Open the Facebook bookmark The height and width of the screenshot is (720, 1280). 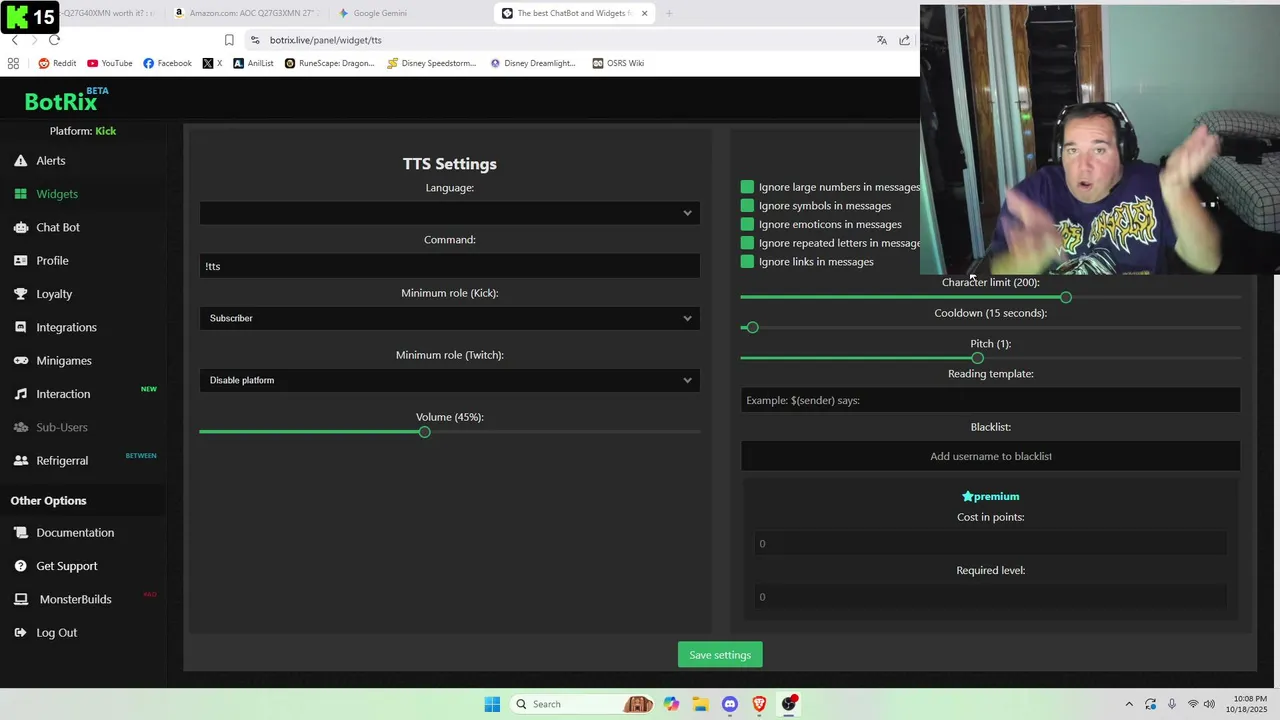pos(167,63)
